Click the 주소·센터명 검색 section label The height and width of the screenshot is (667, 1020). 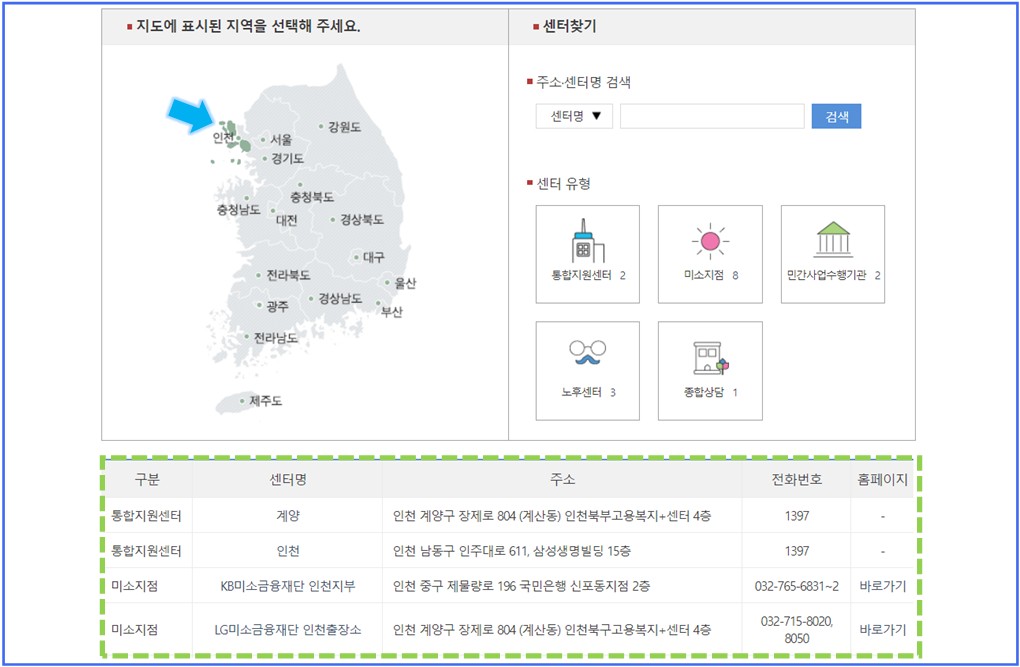(583, 82)
